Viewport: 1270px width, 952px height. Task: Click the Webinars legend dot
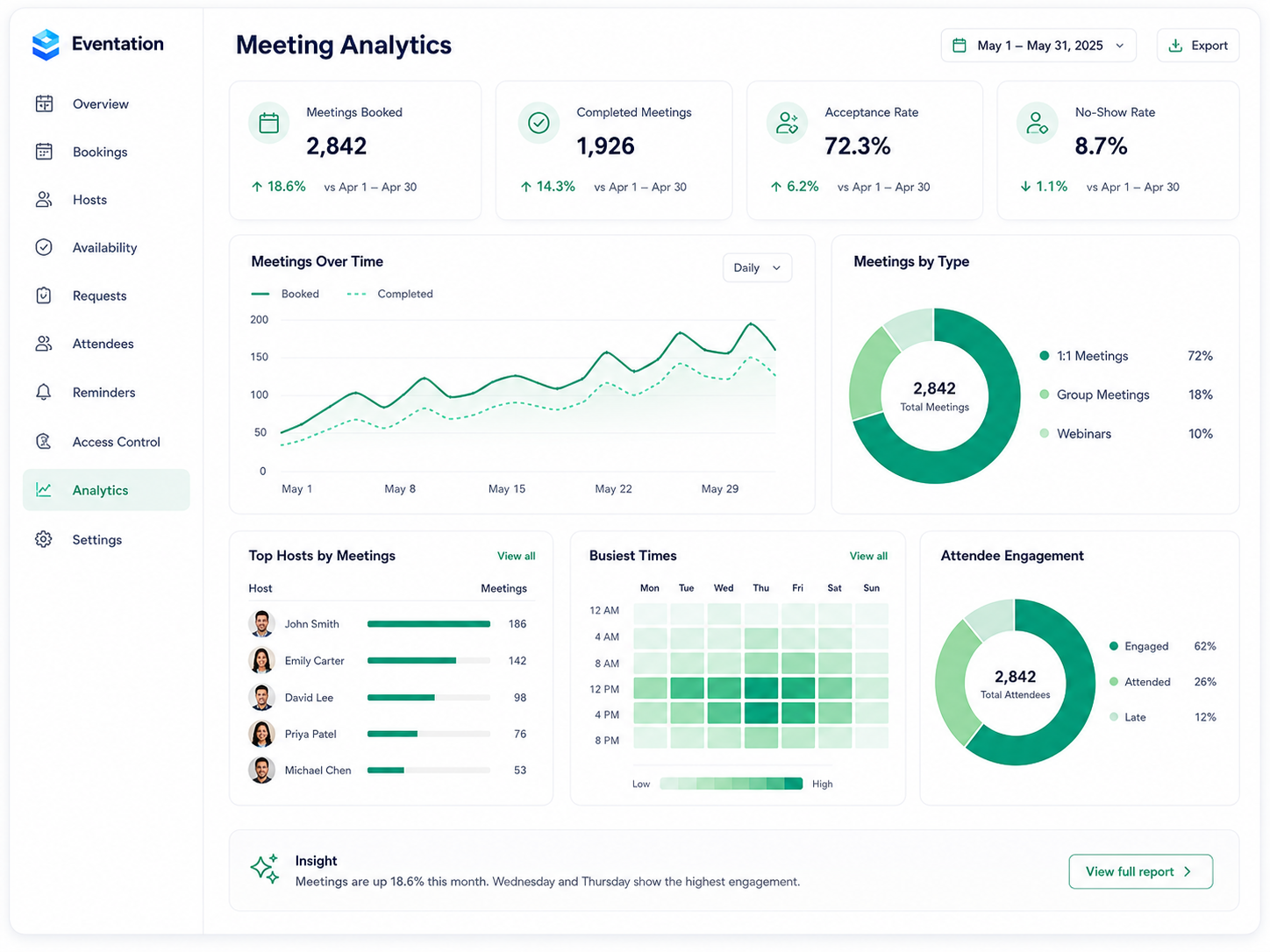(x=1045, y=433)
